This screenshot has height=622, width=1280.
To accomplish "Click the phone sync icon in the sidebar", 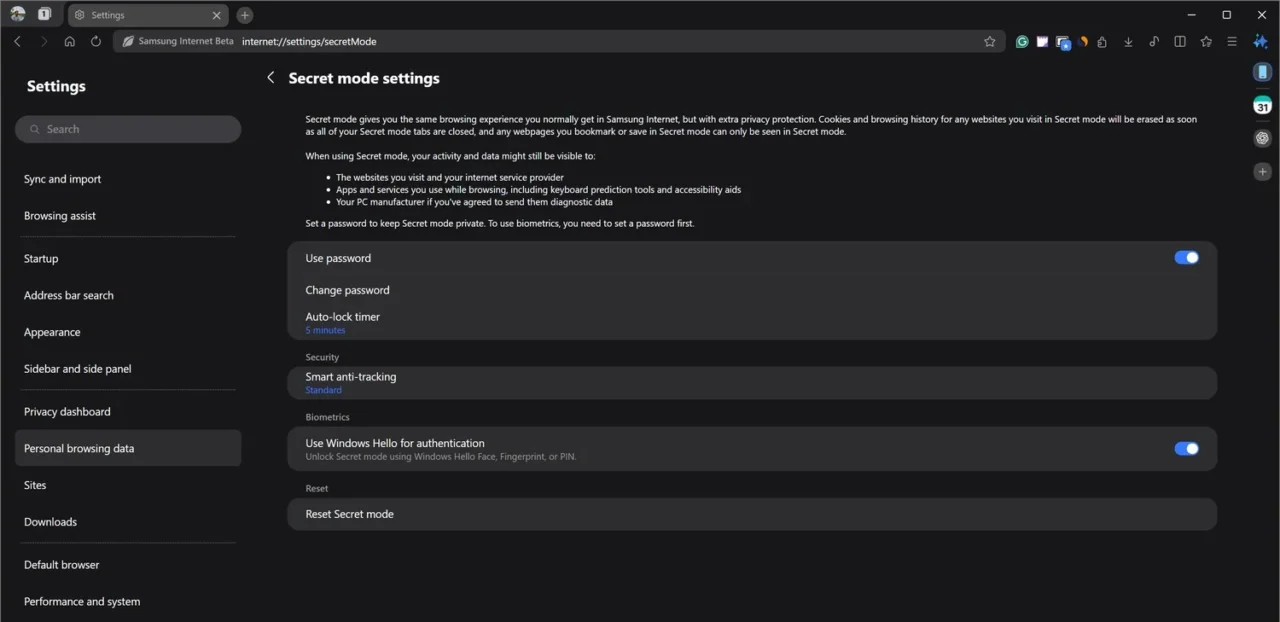I will (x=1263, y=72).
